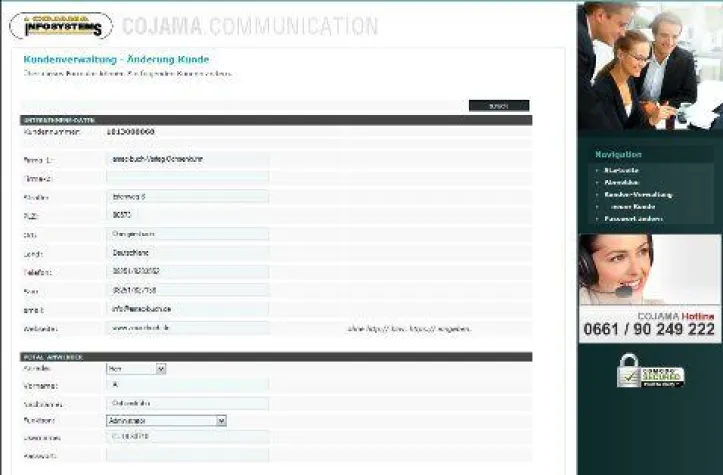Open Kunden-Verwaltung in the Navigation menu
This screenshot has width=723, height=475.
(638, 195)
